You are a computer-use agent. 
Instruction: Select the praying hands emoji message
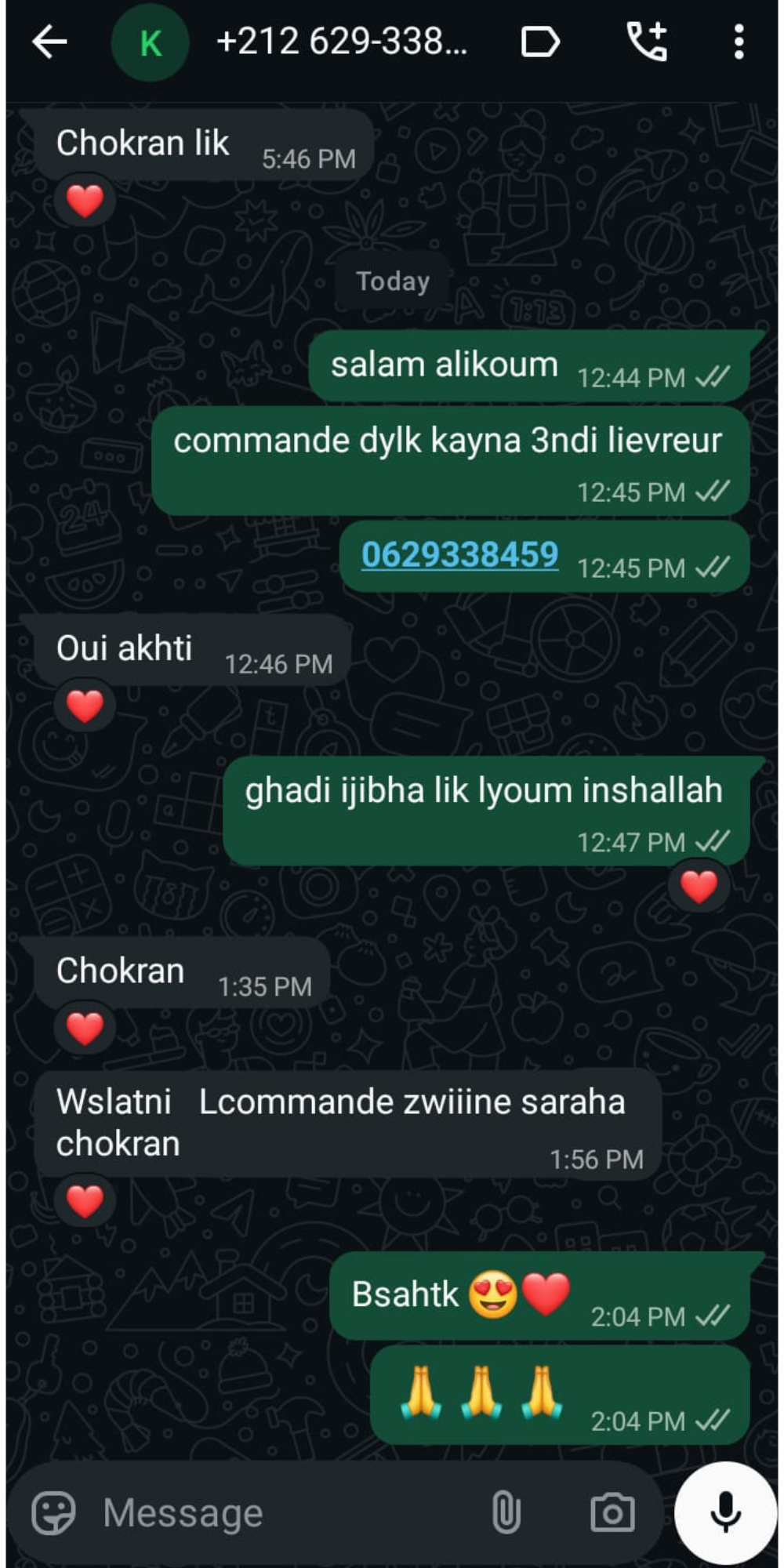[560, 1396]
